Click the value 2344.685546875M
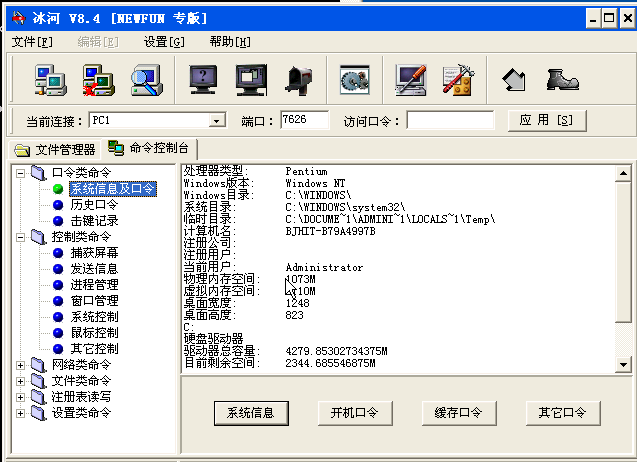Screen dimensions: 637x462 [330, 363]
